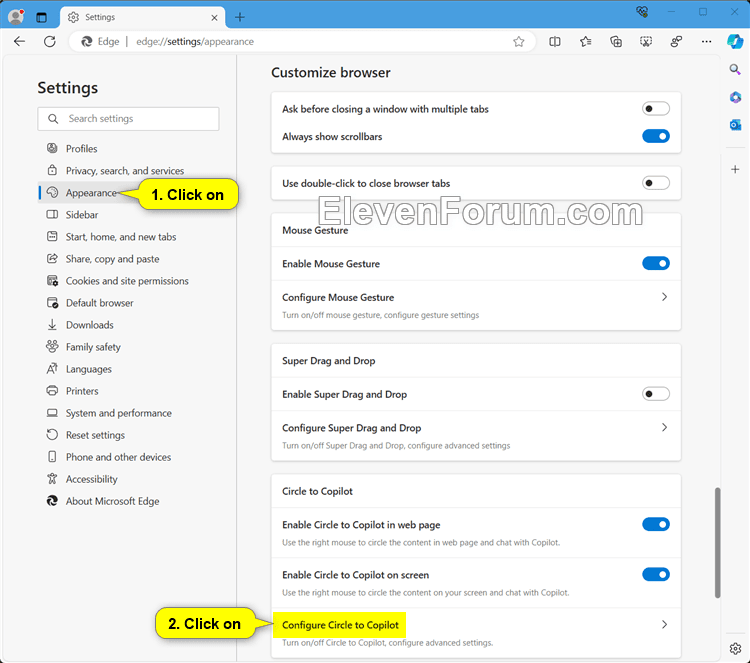
Task: Click Configure Mouse Gesture label
Action: click(x=338, y=298)
